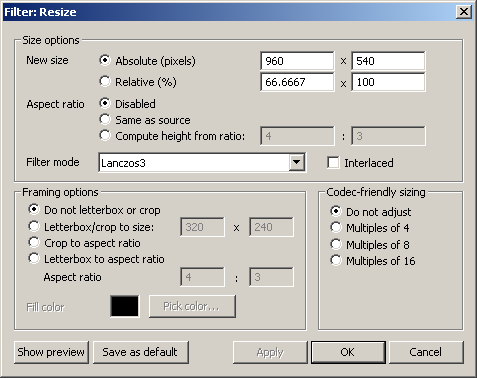Click the Apply button
Viewport: 477px width, 378px height.
270,352
